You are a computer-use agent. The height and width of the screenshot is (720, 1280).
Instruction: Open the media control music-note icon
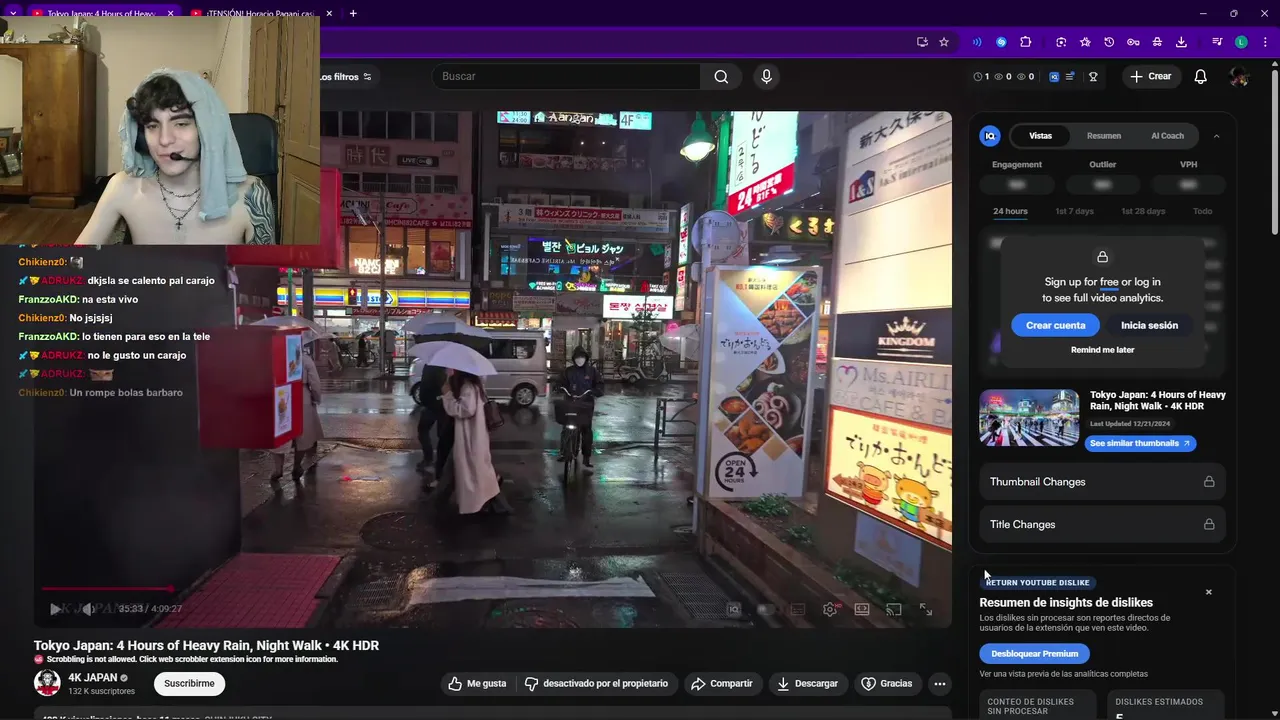pos(1217,42)
